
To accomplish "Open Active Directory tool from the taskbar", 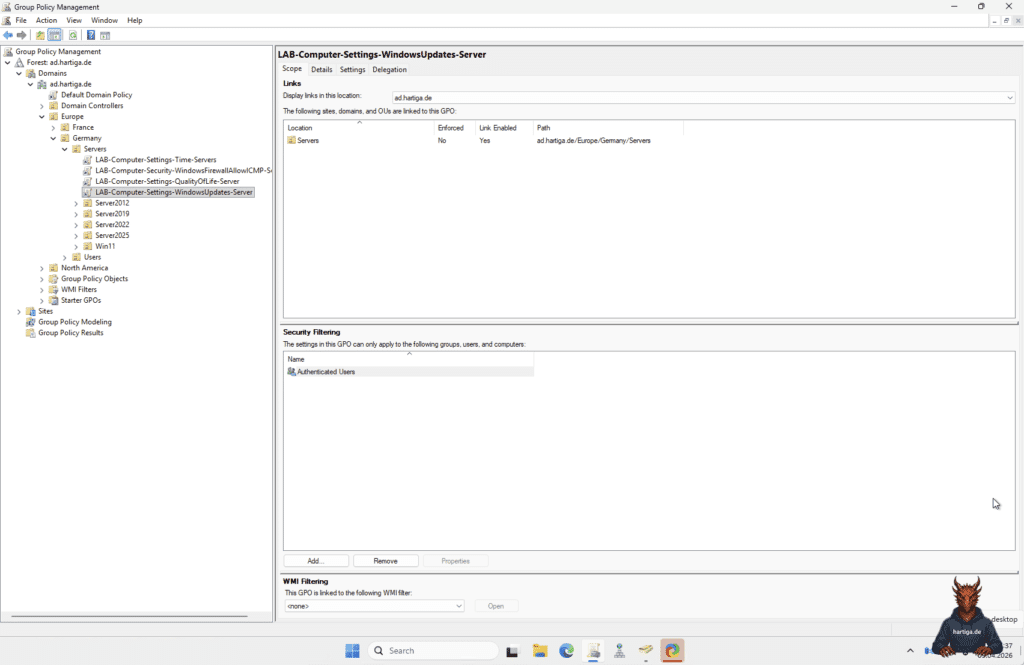I will click(x=620, y=650).
